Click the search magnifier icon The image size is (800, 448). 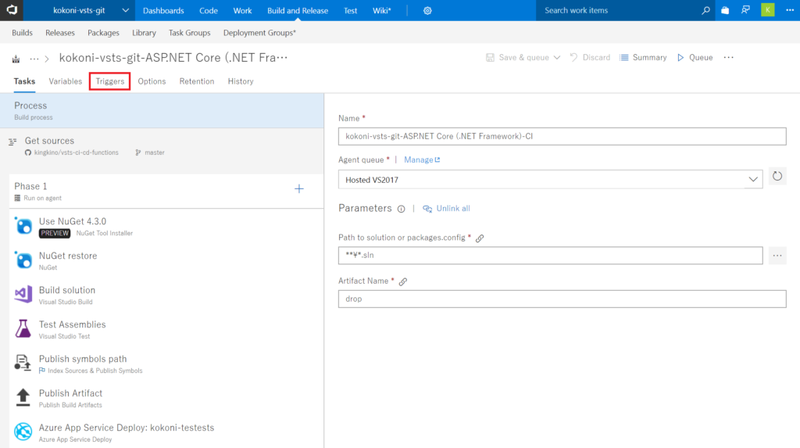point(706,10)
